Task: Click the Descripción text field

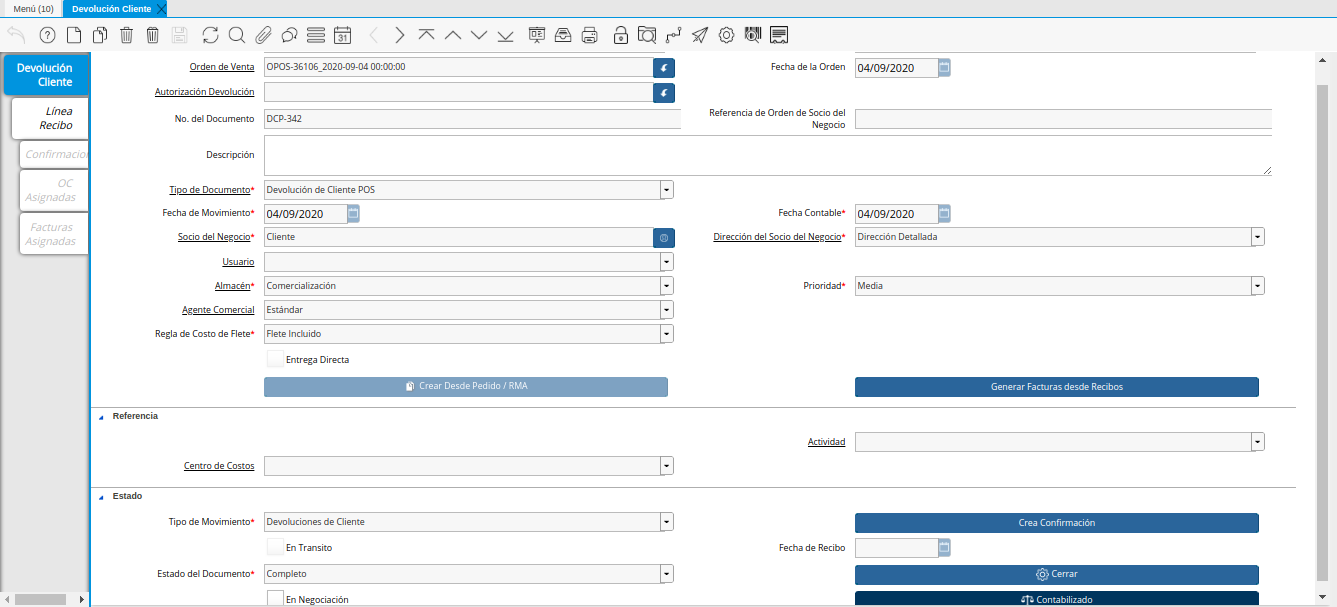Action: (x=766, y=156)
